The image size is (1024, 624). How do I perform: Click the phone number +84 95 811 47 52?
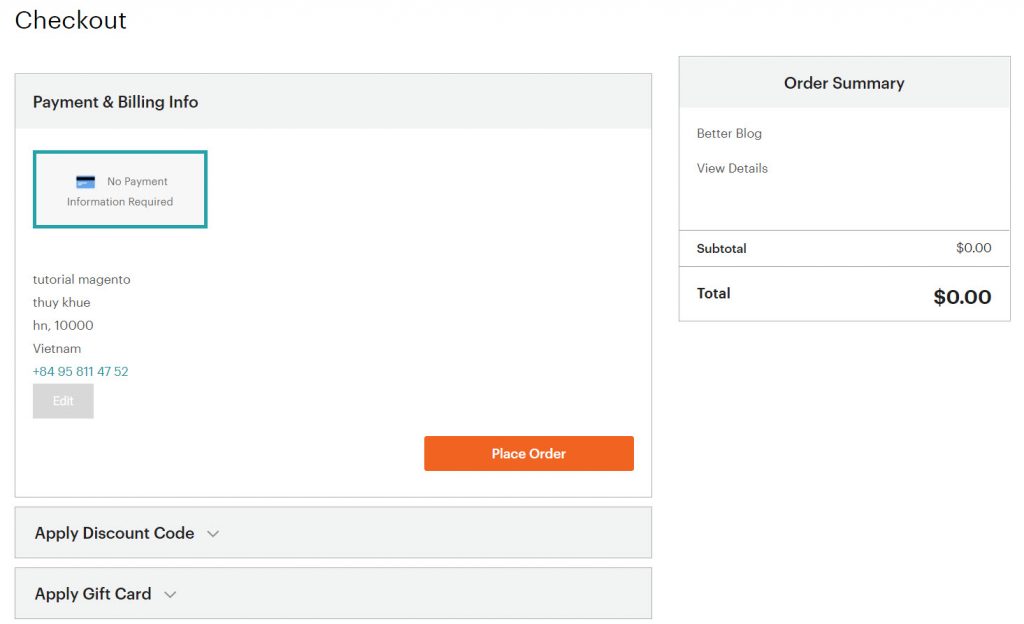coord(80,371)
